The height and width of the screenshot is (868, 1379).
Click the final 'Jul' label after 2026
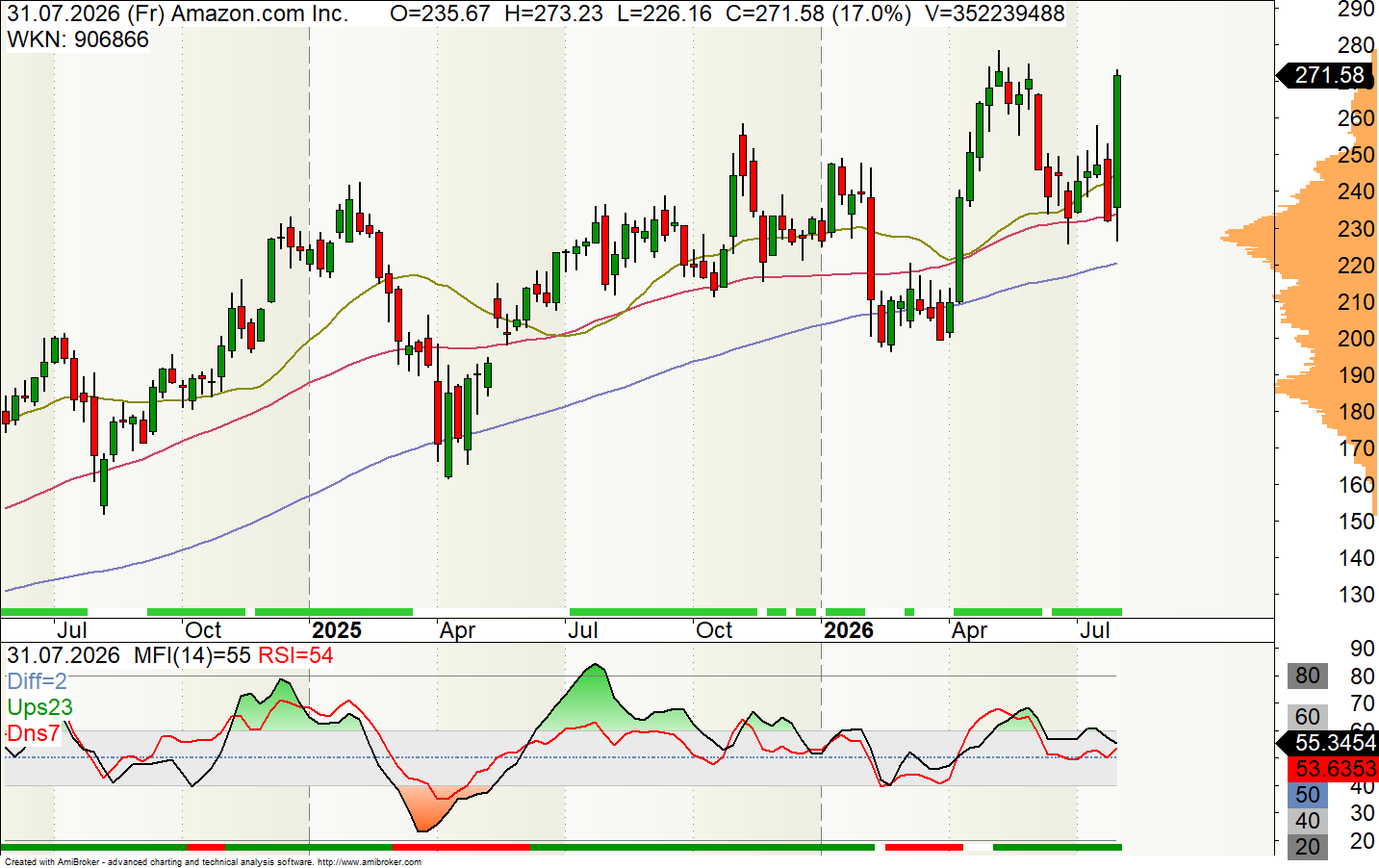(x=1095, y=630)
